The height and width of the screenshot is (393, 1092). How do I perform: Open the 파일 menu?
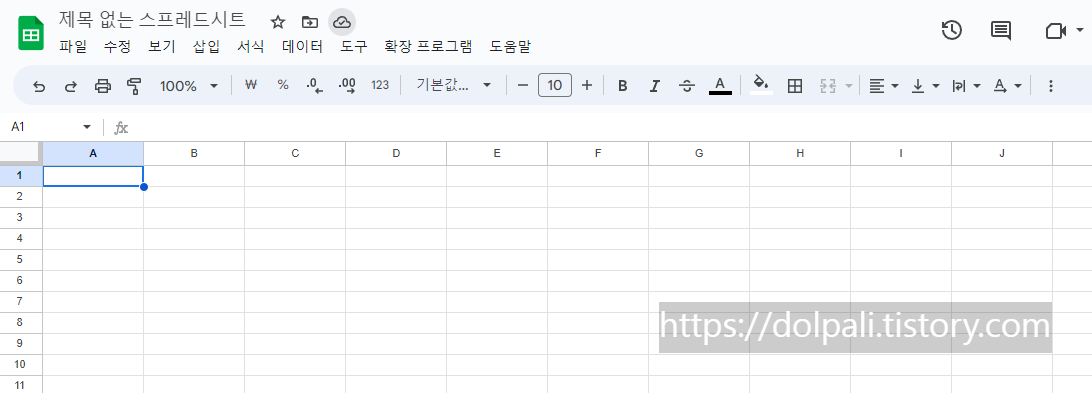point(73,47)
